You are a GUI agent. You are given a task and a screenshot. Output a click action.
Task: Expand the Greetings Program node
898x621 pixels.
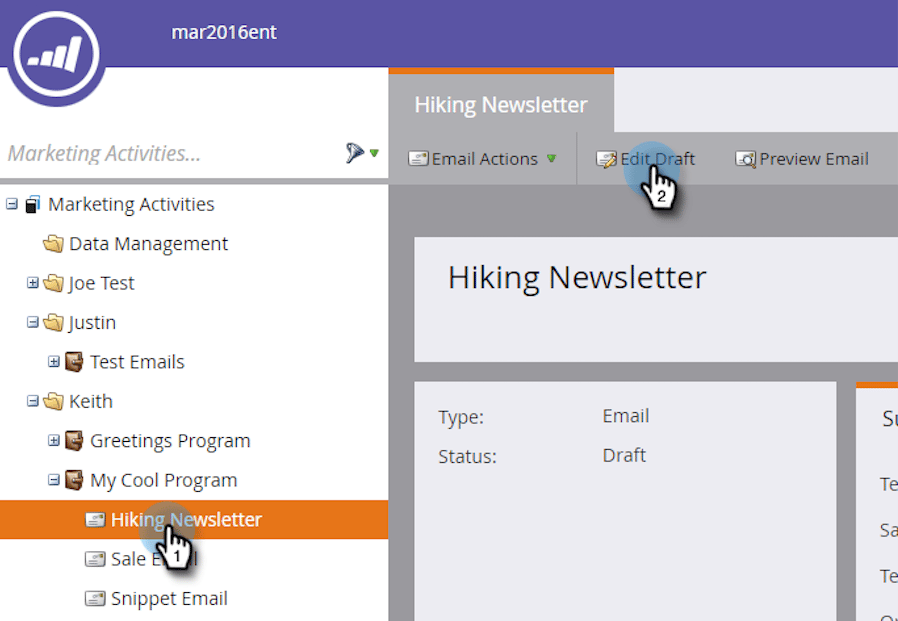point(52,440)
